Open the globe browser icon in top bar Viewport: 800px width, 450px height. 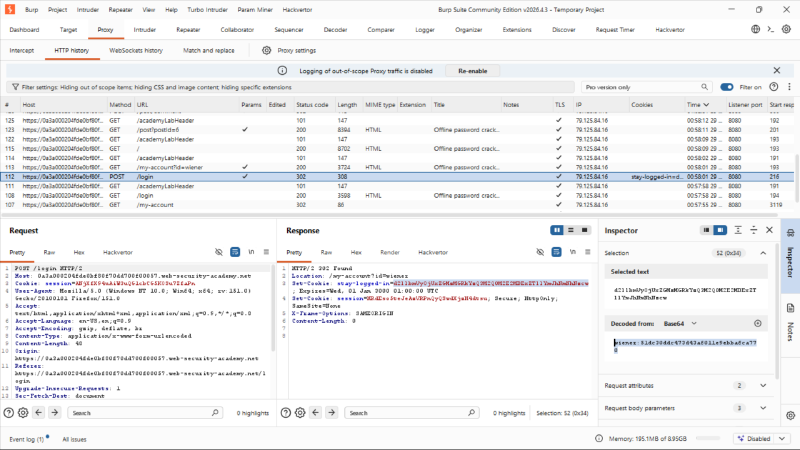756,29
